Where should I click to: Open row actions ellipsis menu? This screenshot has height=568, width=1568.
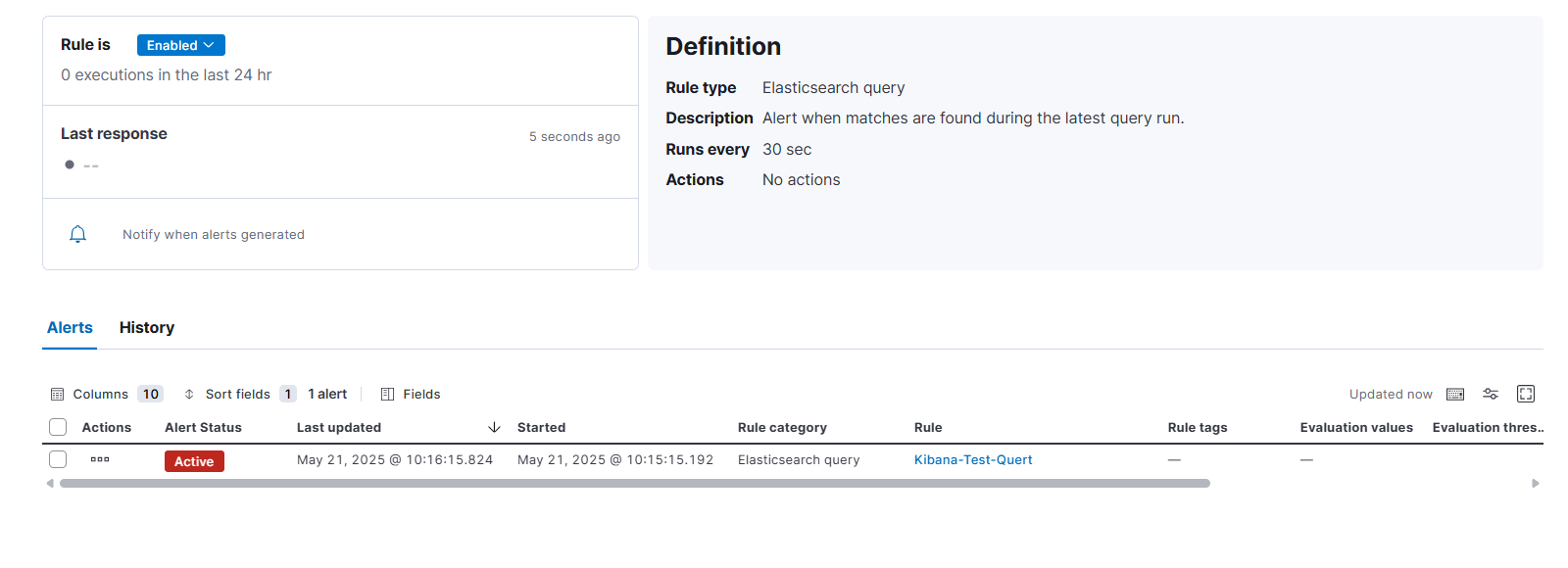pos(100,459)
